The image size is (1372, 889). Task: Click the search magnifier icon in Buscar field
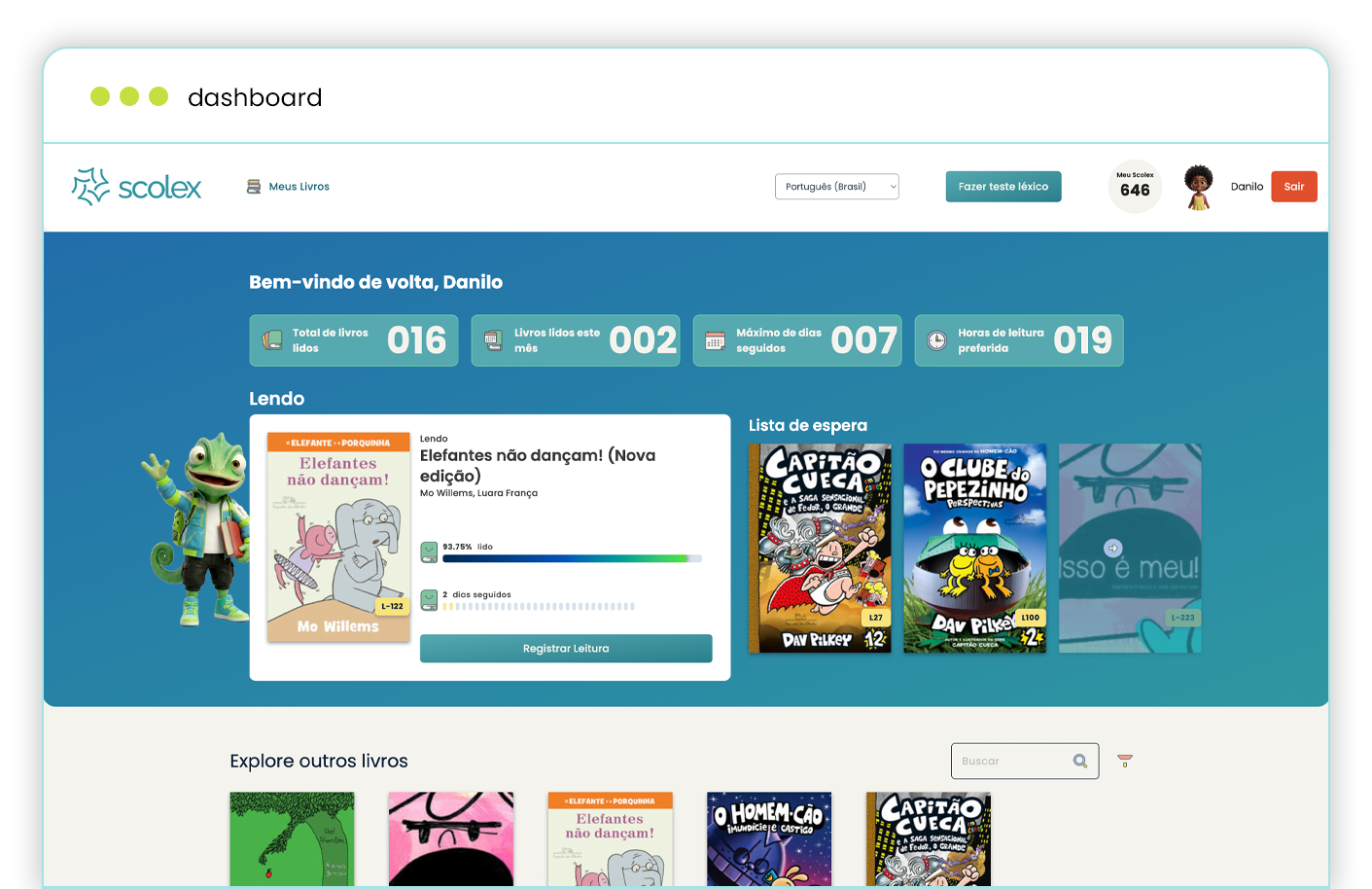tap(1080, 761)
